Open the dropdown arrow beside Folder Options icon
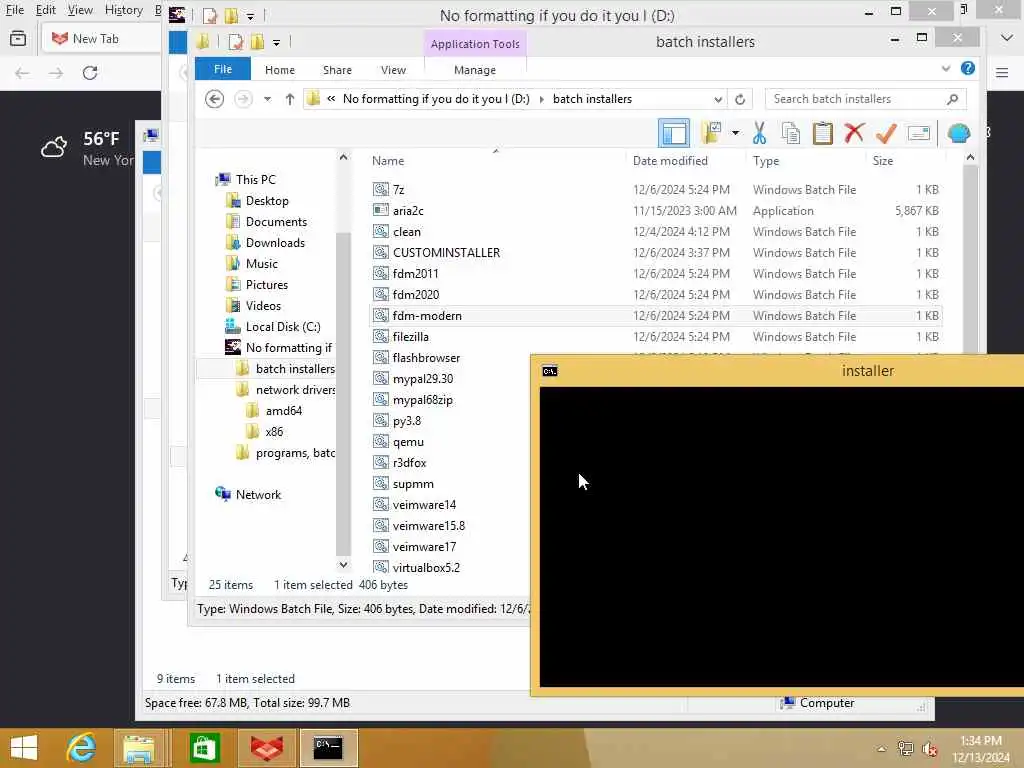Screen dimensions: 1024x768 pyautogui.click(x=735, y=133)
